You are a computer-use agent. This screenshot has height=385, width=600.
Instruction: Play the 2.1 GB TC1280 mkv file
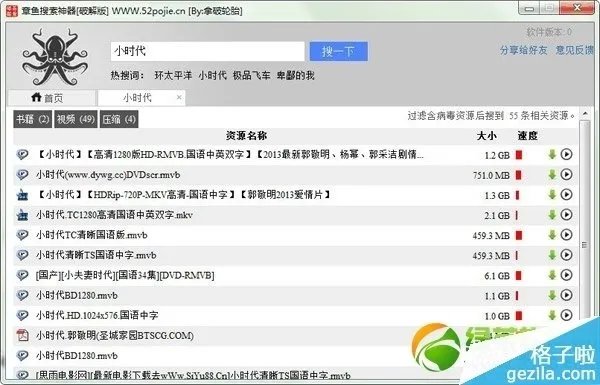(x=566, y=215)
